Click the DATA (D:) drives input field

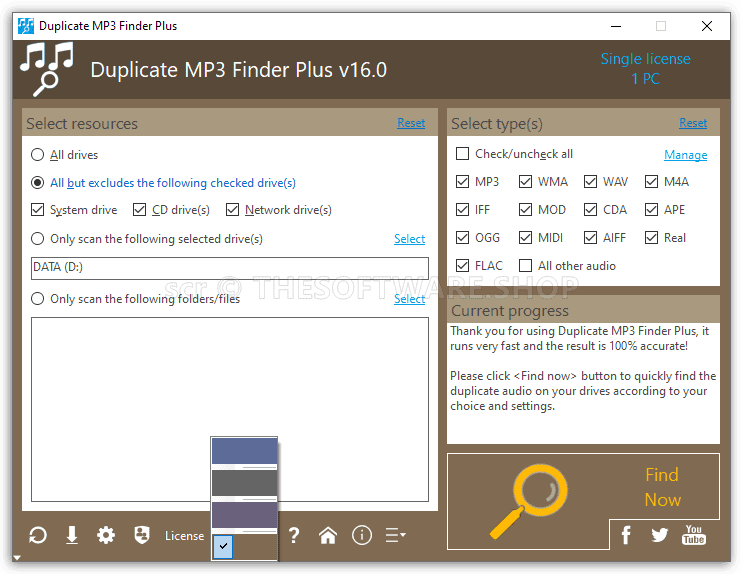230,268
